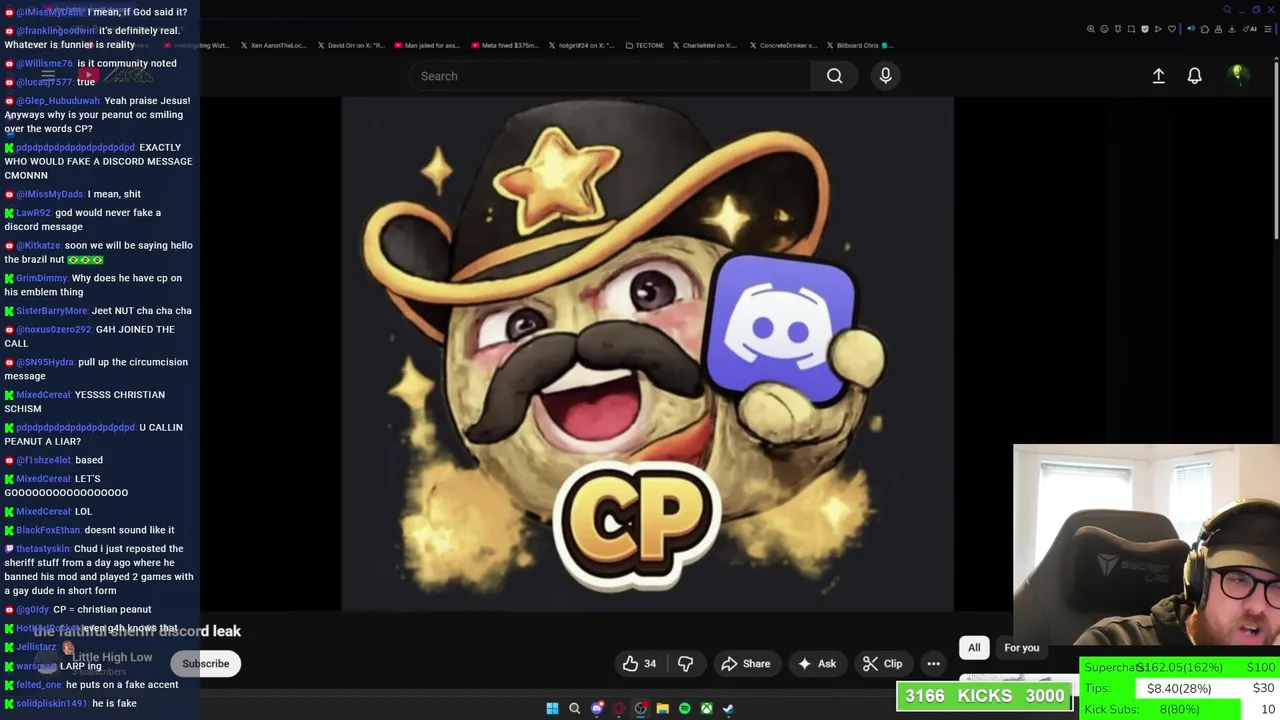Screen dimensions: 1280x720
Task: Open the downloads arrow icon
Action: (x=1231, y=29)
